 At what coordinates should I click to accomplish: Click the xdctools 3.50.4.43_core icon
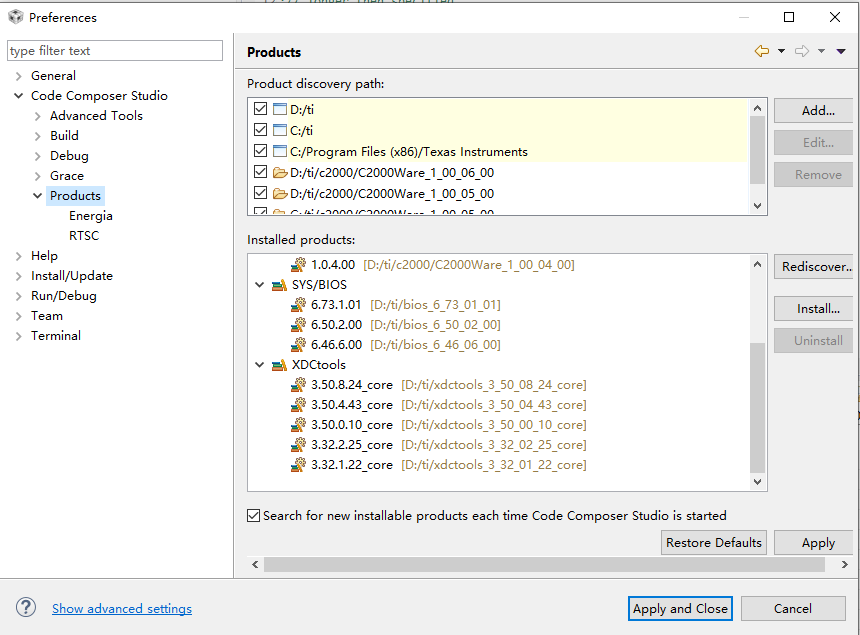pos(298,405)
